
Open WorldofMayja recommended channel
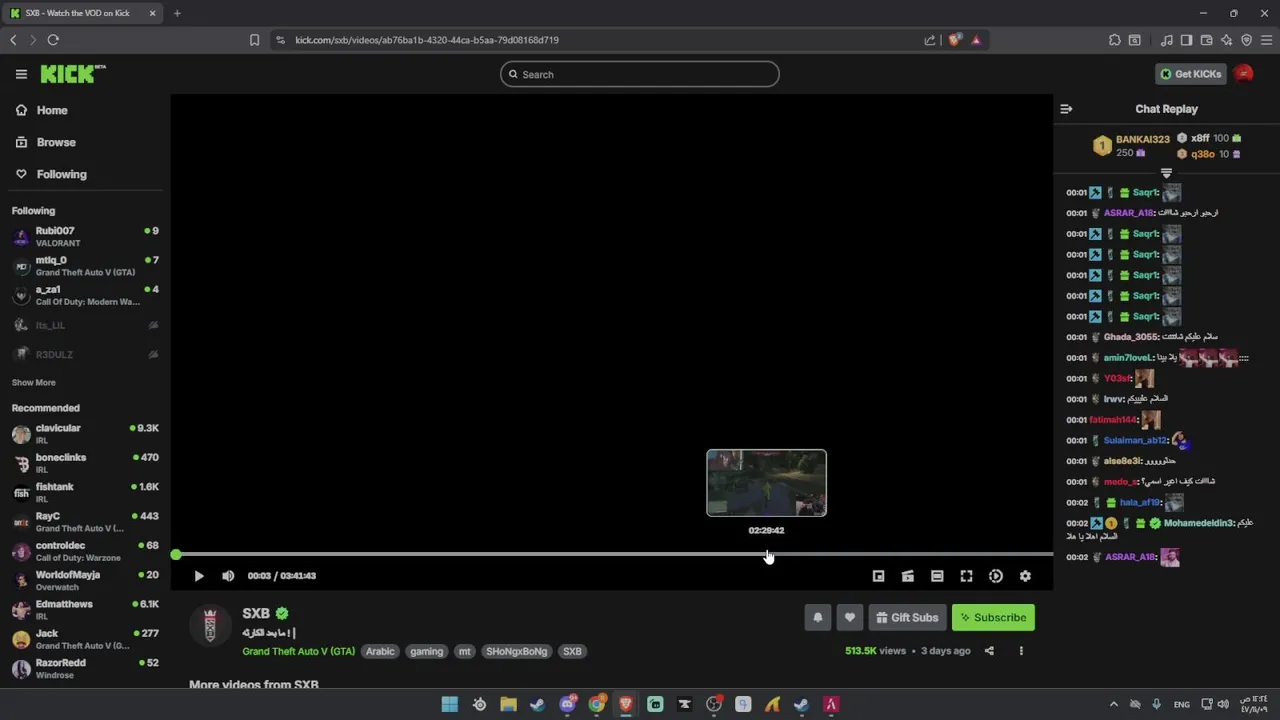85,580
